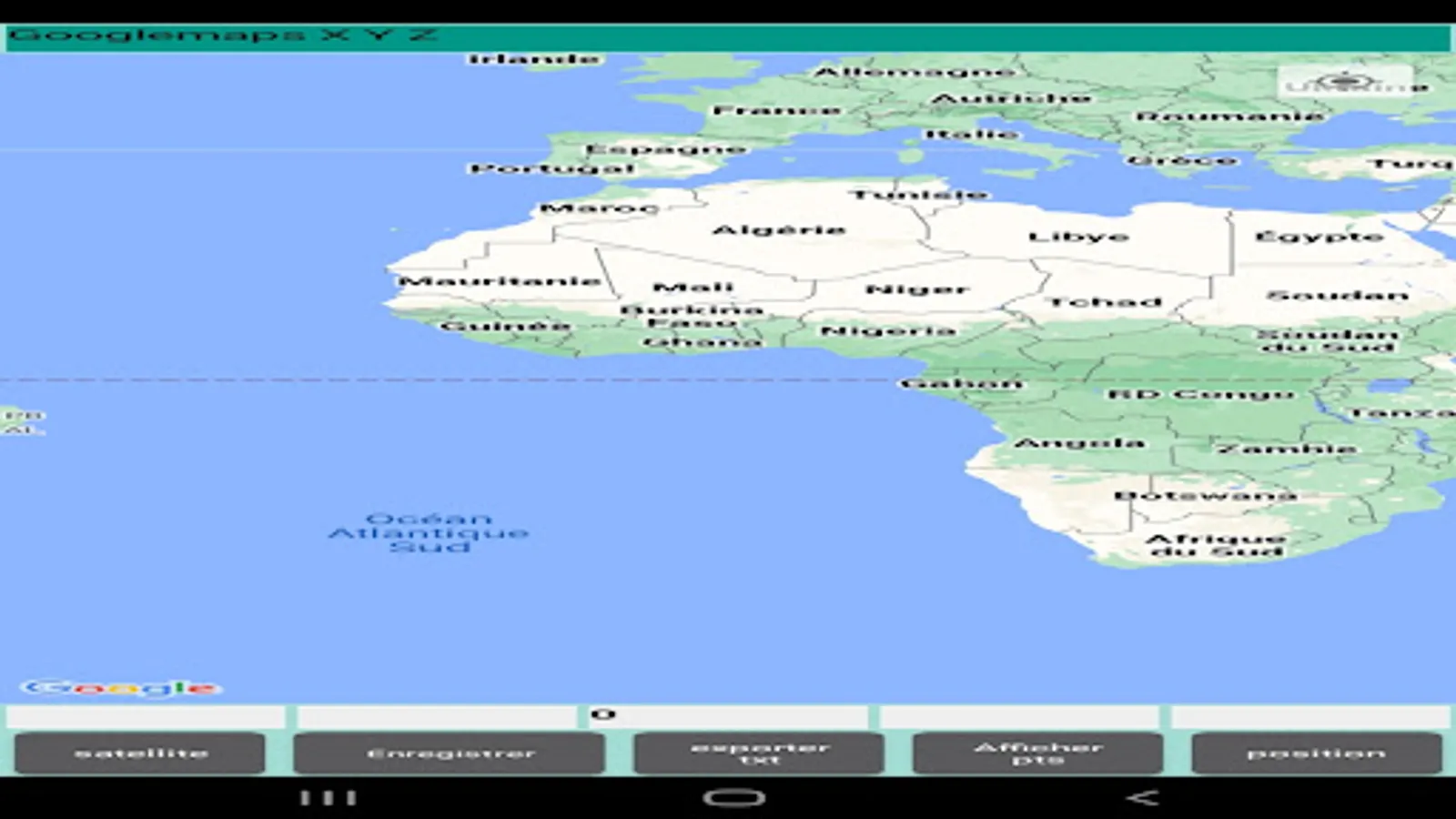Select the Autriche label
The width and height of the screenshot is (1456, 819).
[x=1011, y=97]
